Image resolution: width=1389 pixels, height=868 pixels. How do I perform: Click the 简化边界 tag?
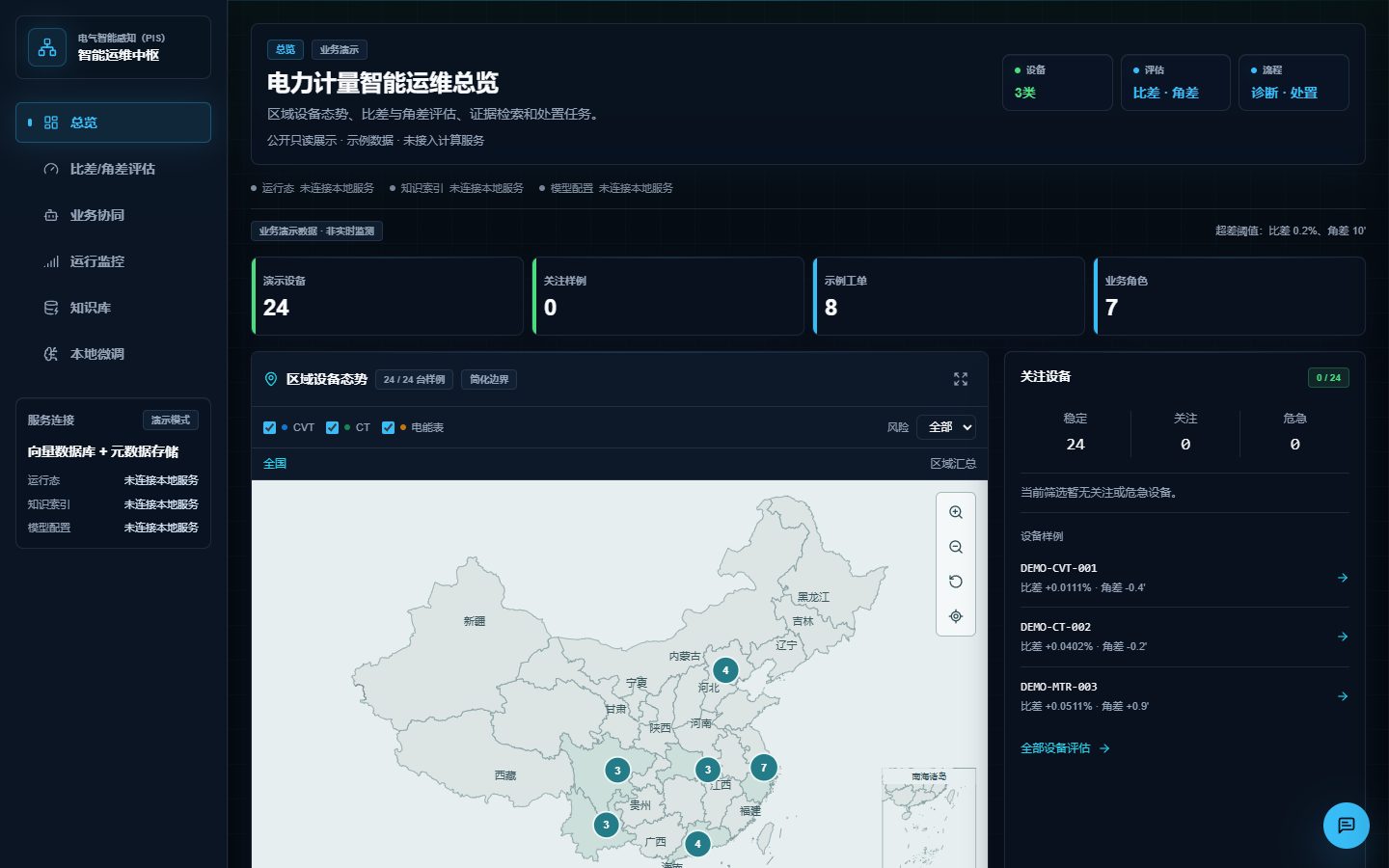[x=489, y=379]
